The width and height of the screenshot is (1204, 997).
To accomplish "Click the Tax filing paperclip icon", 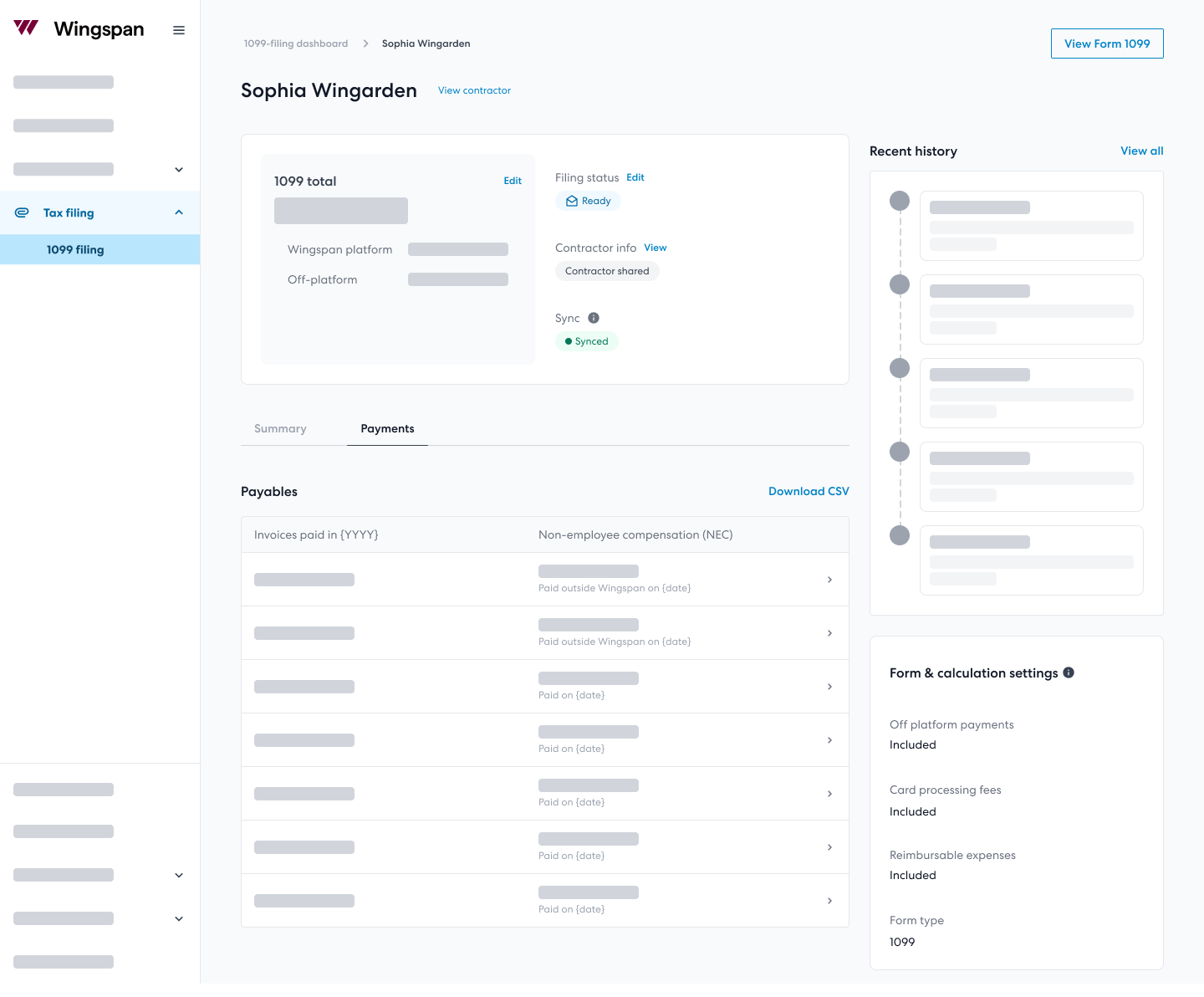I will click(x=22, y=212).
